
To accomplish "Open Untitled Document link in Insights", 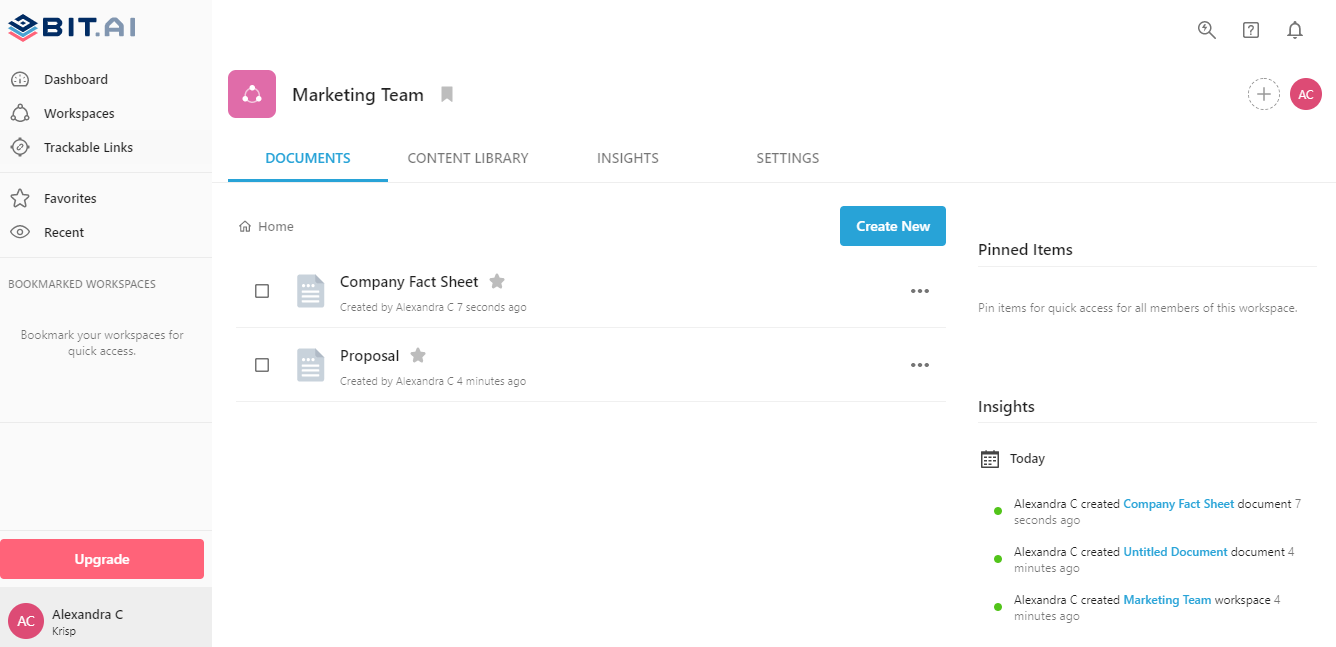I will [x=1175, y=552].
